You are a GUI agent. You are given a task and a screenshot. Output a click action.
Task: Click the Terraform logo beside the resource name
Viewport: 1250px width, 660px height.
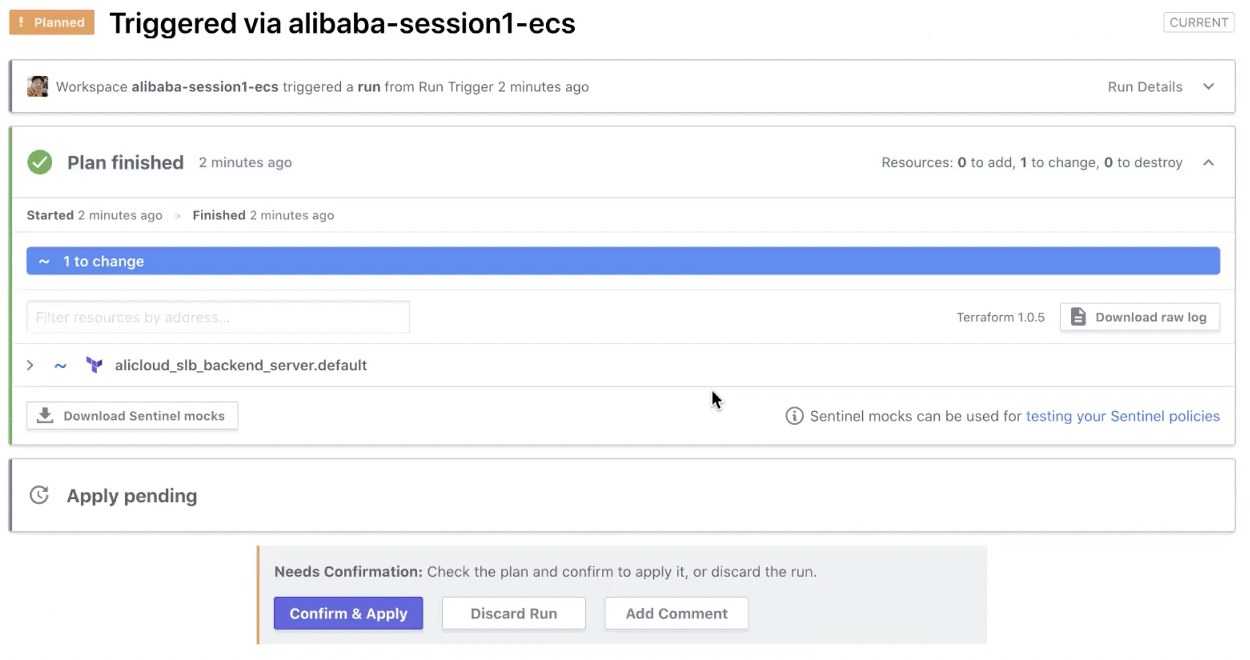point(94,364)
